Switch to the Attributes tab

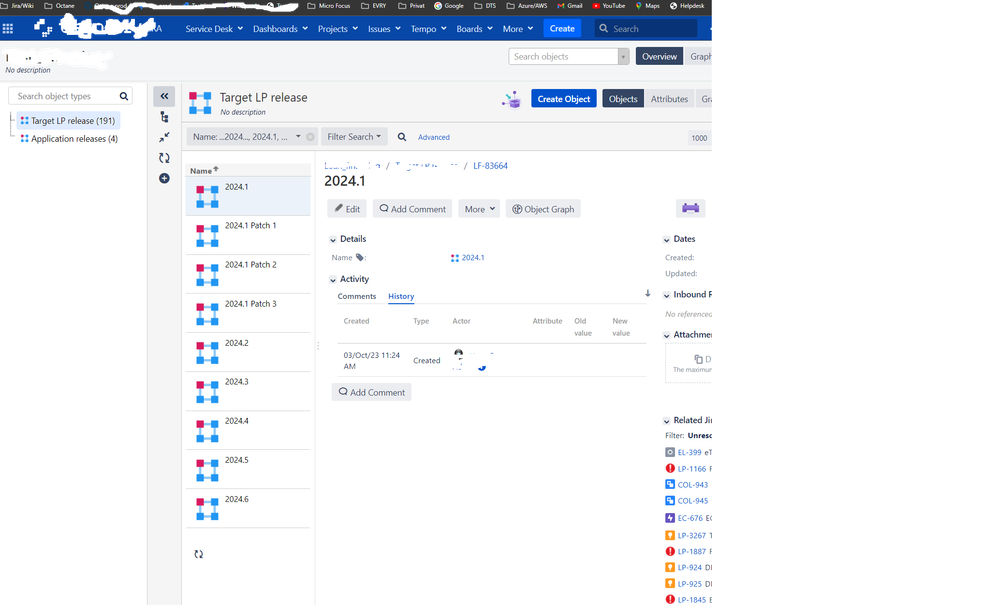coord(669,99)
